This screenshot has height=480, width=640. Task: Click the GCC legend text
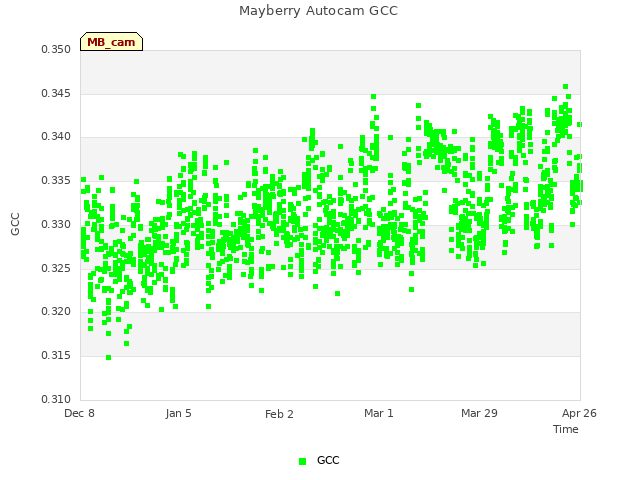coord(328,460)
